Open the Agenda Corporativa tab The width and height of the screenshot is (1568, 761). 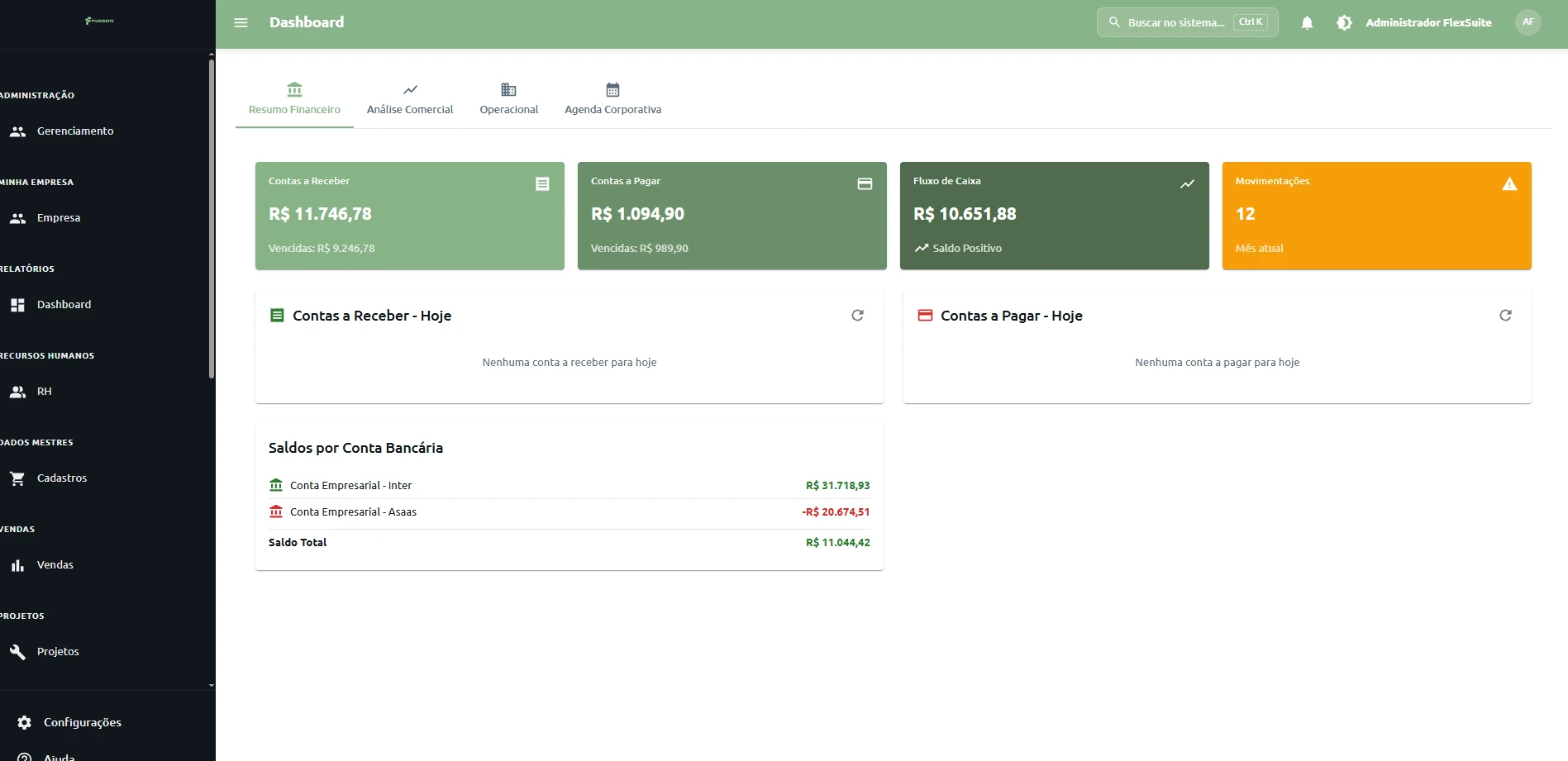[x=612, y=99]
